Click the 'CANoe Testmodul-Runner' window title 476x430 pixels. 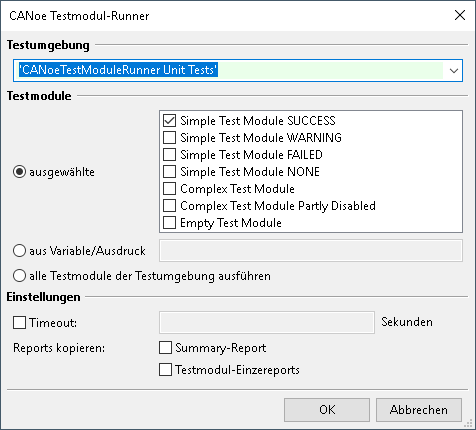point(79,16)
